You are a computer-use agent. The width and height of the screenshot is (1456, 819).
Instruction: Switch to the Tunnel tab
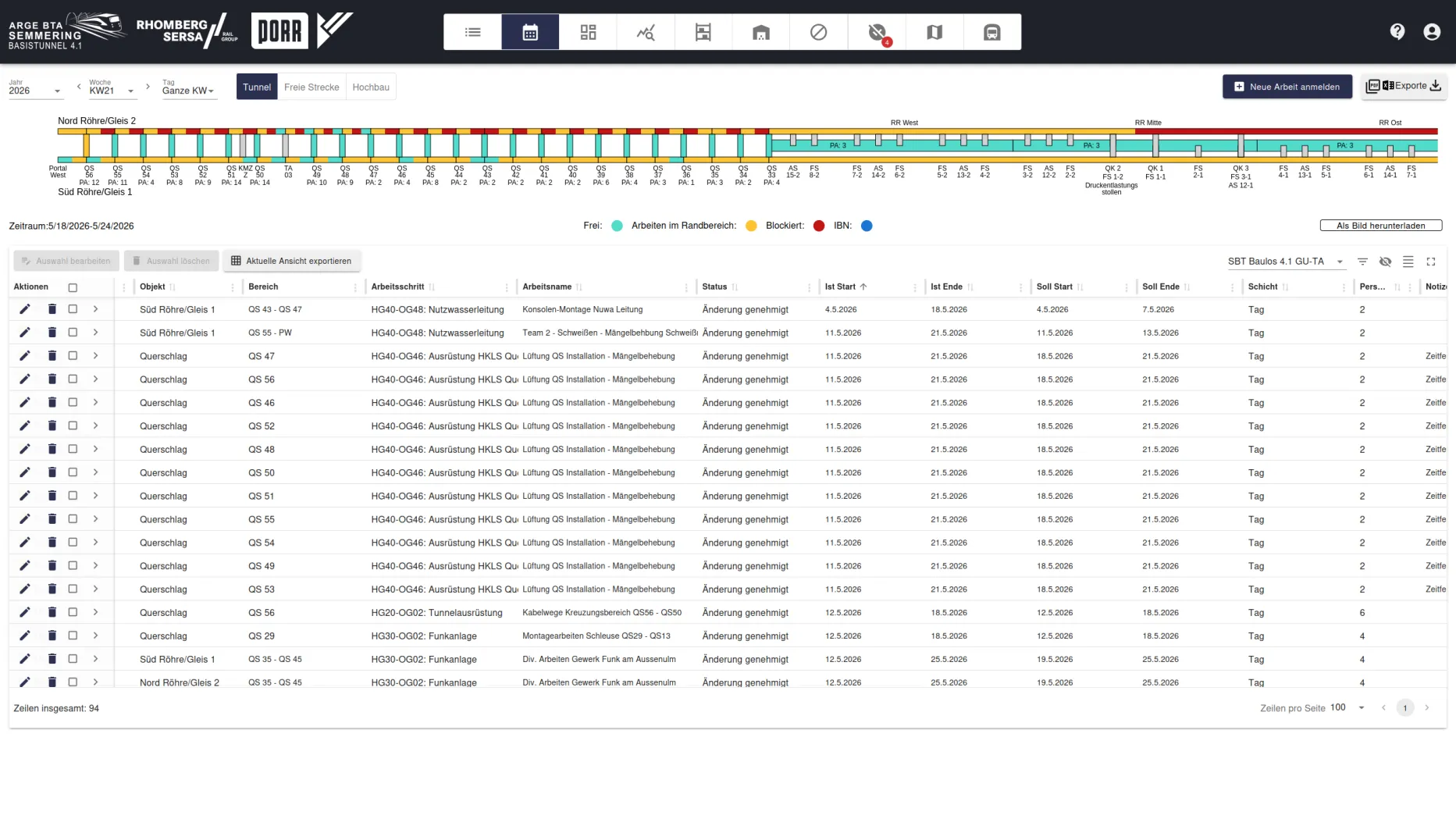257,87
